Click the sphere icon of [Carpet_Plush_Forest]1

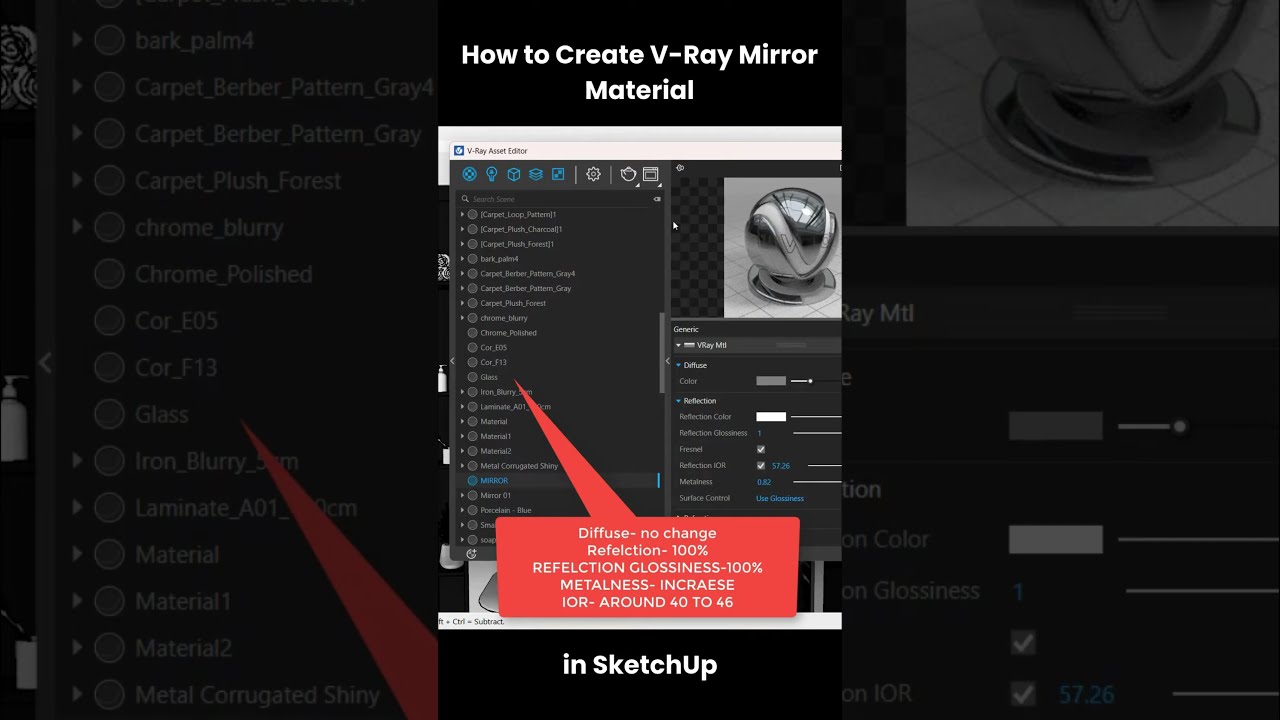coord(473,244)
